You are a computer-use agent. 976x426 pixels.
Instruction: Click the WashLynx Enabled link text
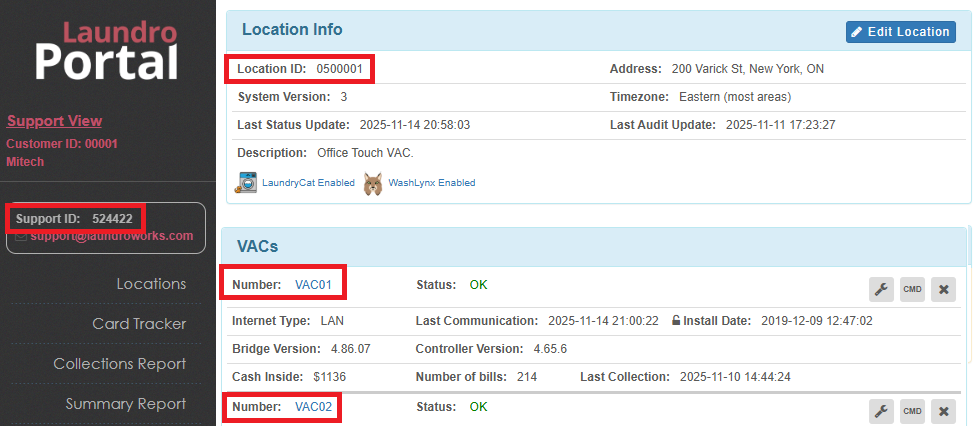click(431, 183)
